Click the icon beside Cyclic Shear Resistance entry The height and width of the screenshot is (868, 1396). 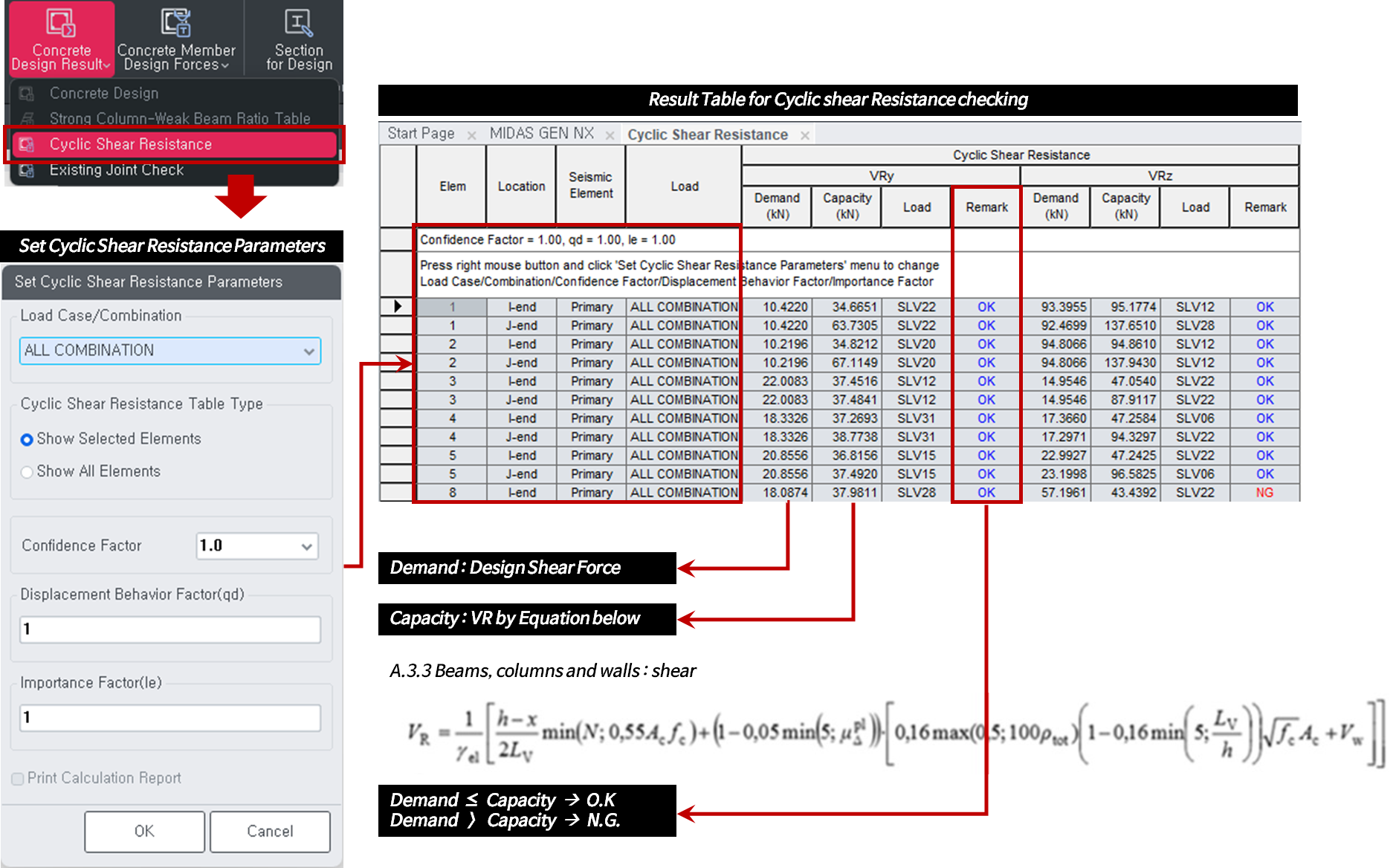(27, 144)
